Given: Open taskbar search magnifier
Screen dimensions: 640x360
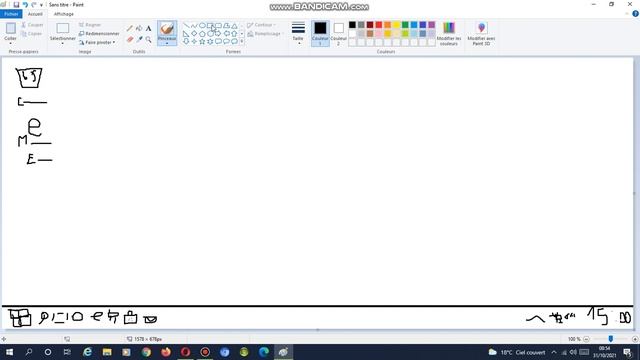Looking at the screenshot, I should 29,352.
